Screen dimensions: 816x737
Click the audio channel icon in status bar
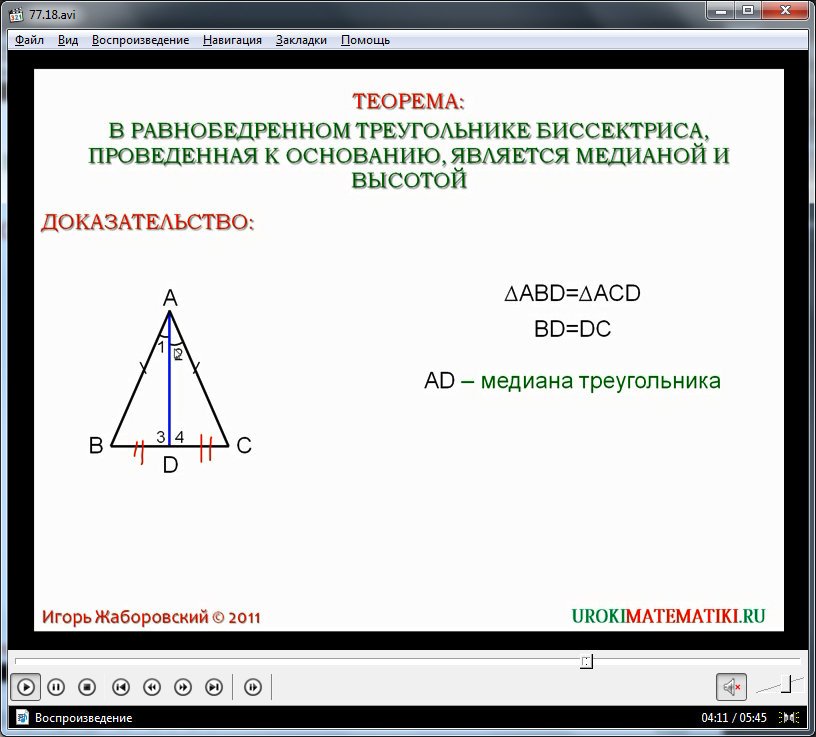[790, 718]
